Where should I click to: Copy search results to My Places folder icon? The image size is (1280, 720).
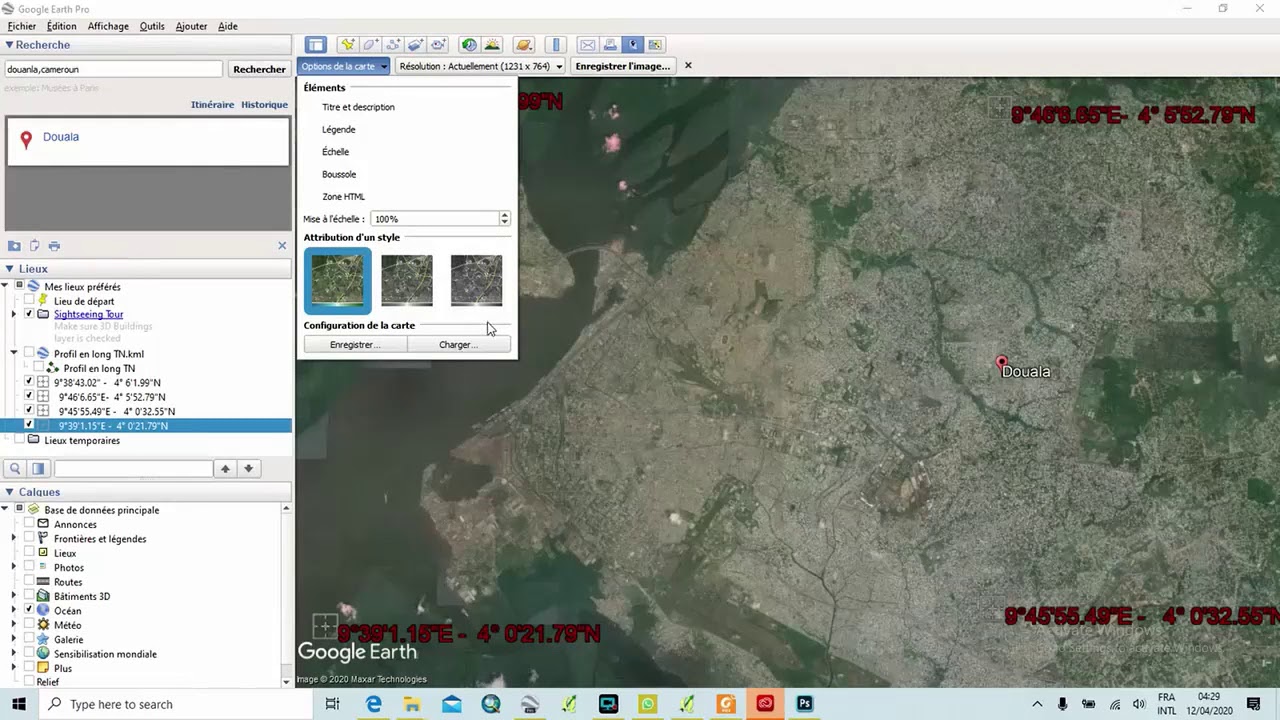14,246
